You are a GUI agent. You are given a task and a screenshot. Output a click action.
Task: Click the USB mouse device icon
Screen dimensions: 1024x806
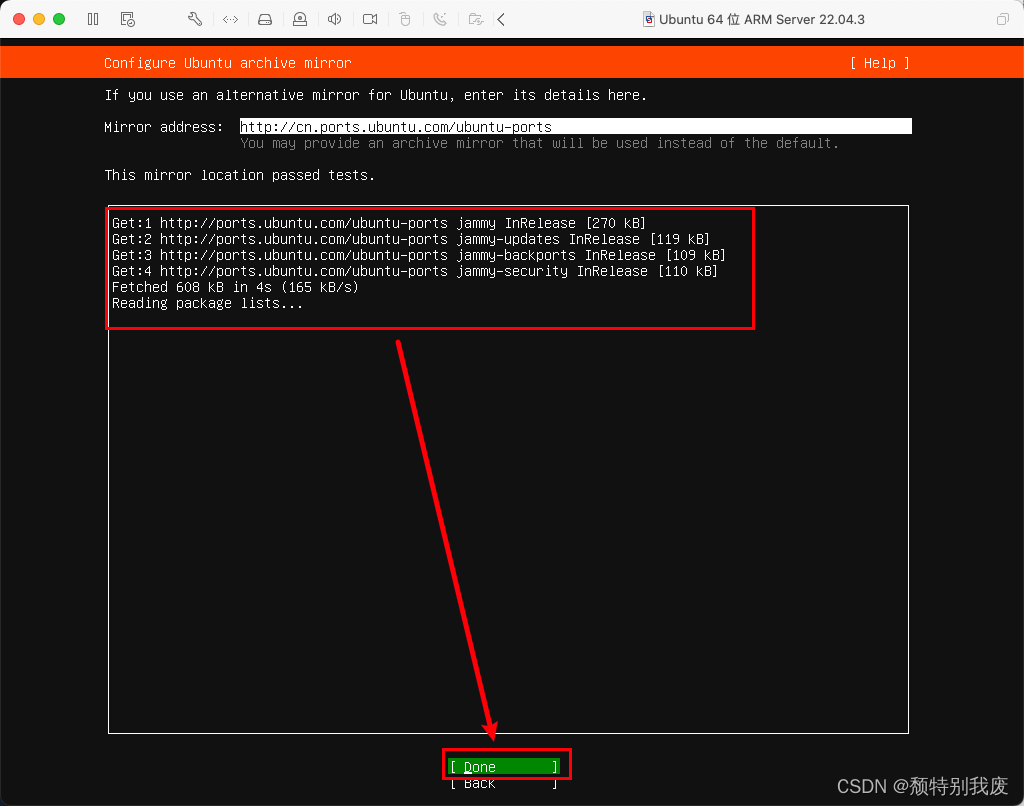(x=405, y=20)
